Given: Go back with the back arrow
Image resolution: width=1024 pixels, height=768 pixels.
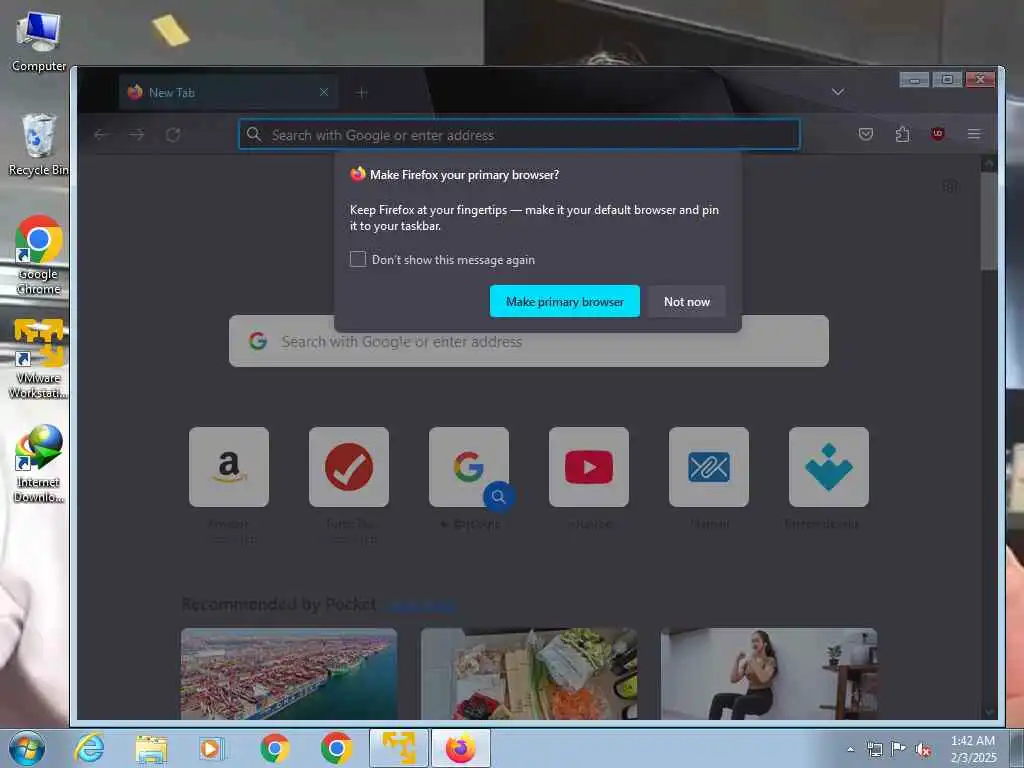Looking at the screenshot, I should [100, 135].
